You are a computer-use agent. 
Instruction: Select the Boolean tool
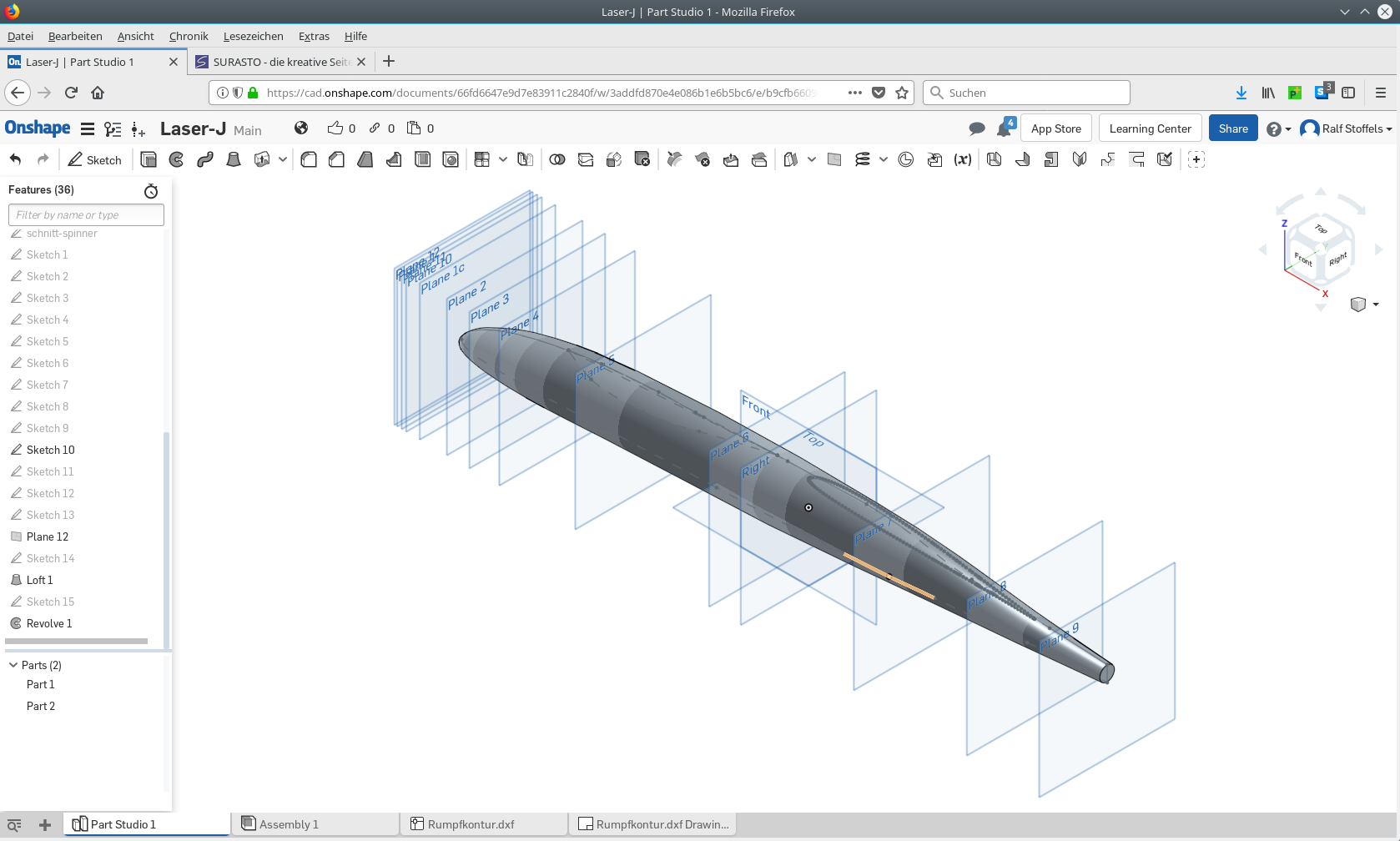557,159
